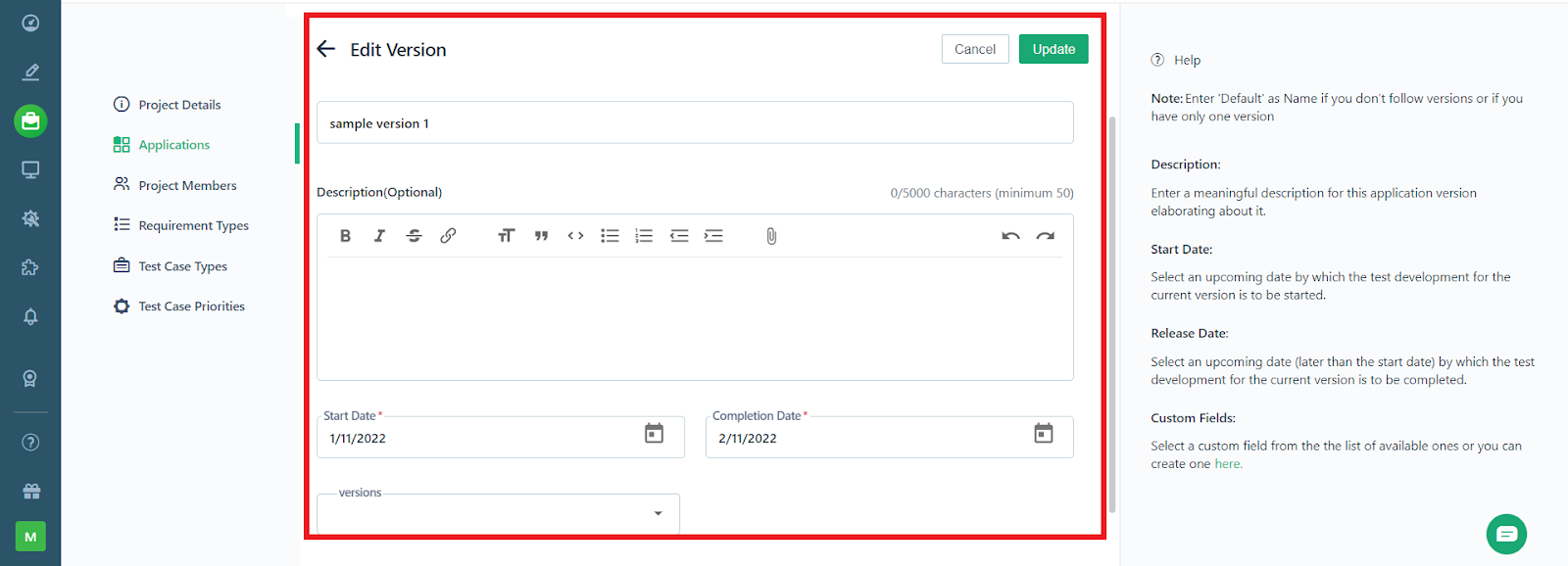Click the 'Custom Fields:' help heading
Screen dimensions: 1568x566
(1193, 418)
